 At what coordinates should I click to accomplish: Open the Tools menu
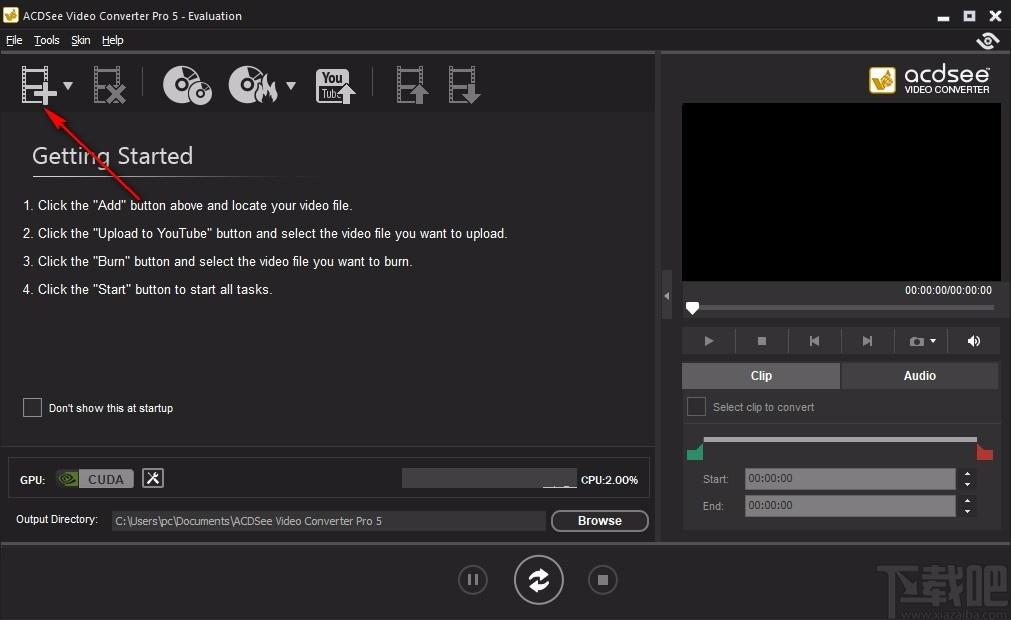(46, 40)
